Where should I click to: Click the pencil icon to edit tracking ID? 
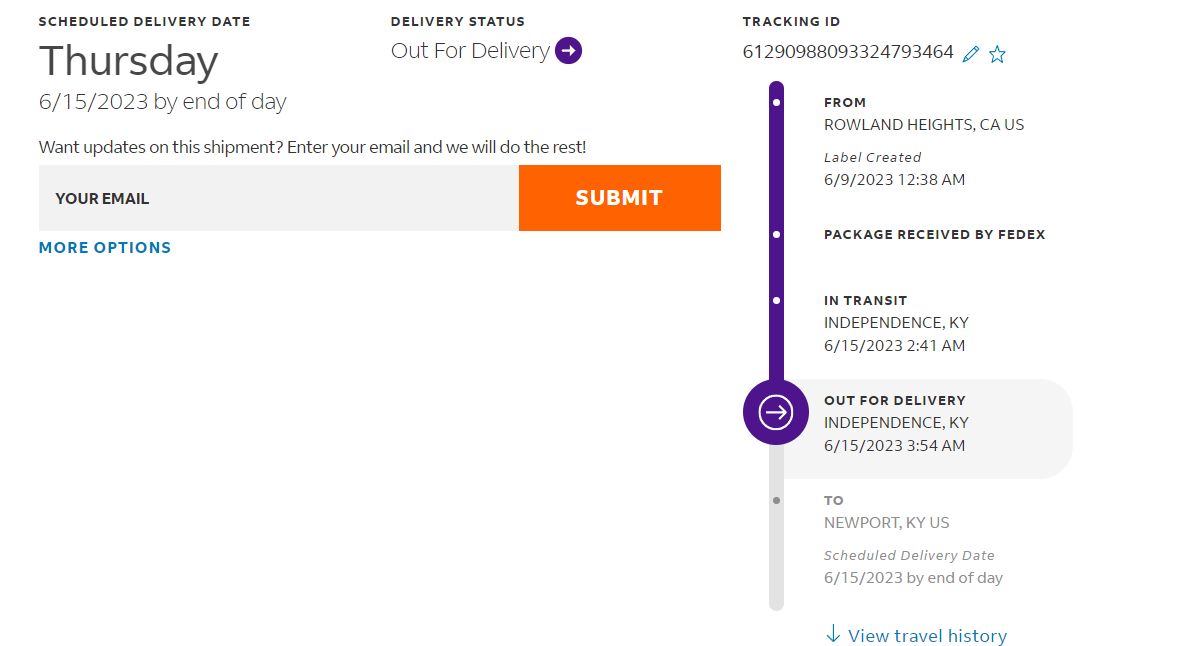970,54
